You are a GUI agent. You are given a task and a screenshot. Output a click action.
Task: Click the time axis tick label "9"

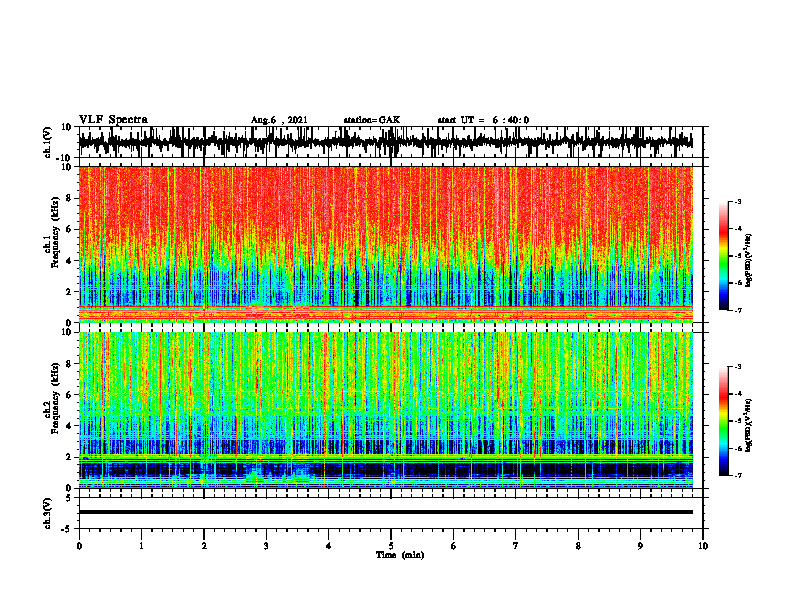click(640, 546)
